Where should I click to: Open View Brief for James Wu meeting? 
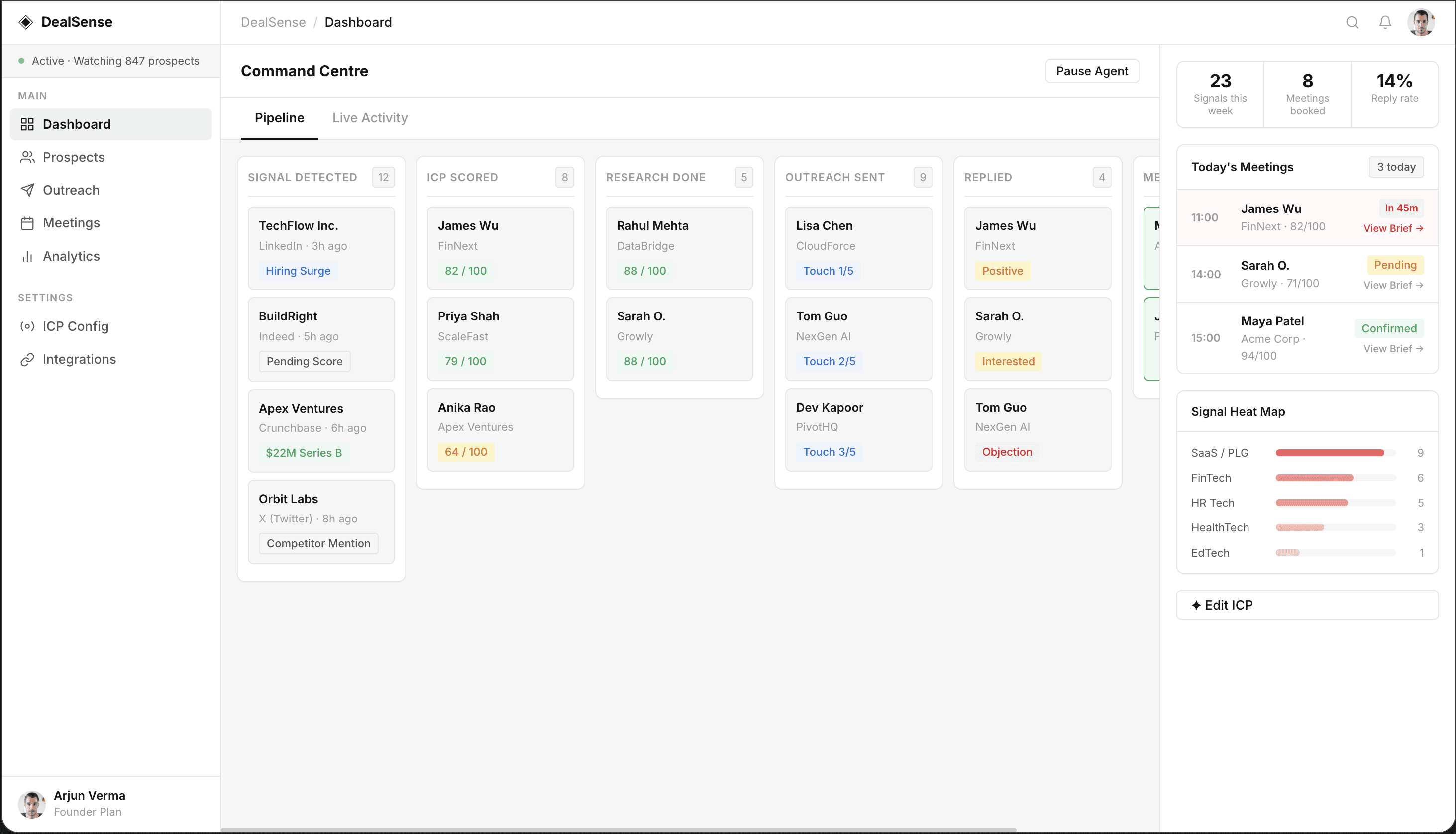point(1393,228)
